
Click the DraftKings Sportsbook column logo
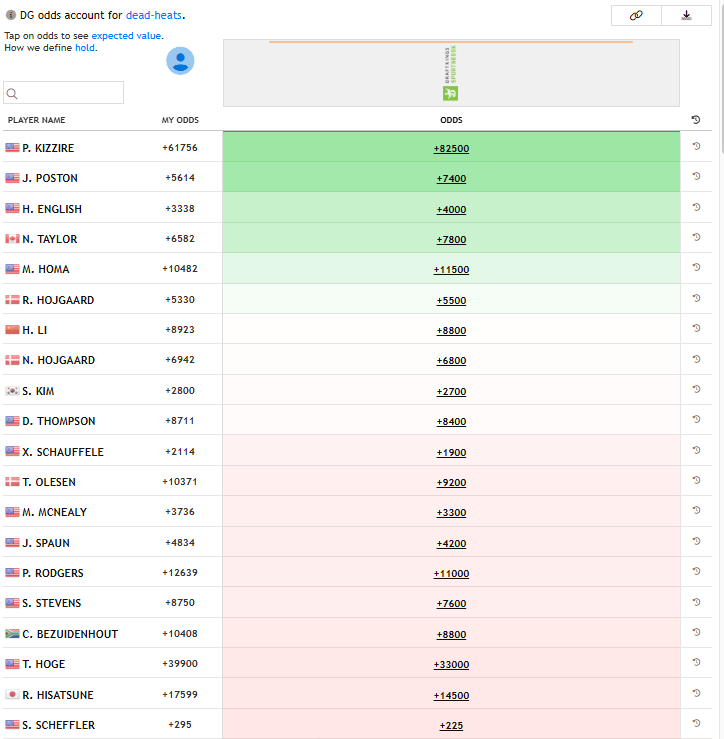pyautogui.click(x=451, y=73)
